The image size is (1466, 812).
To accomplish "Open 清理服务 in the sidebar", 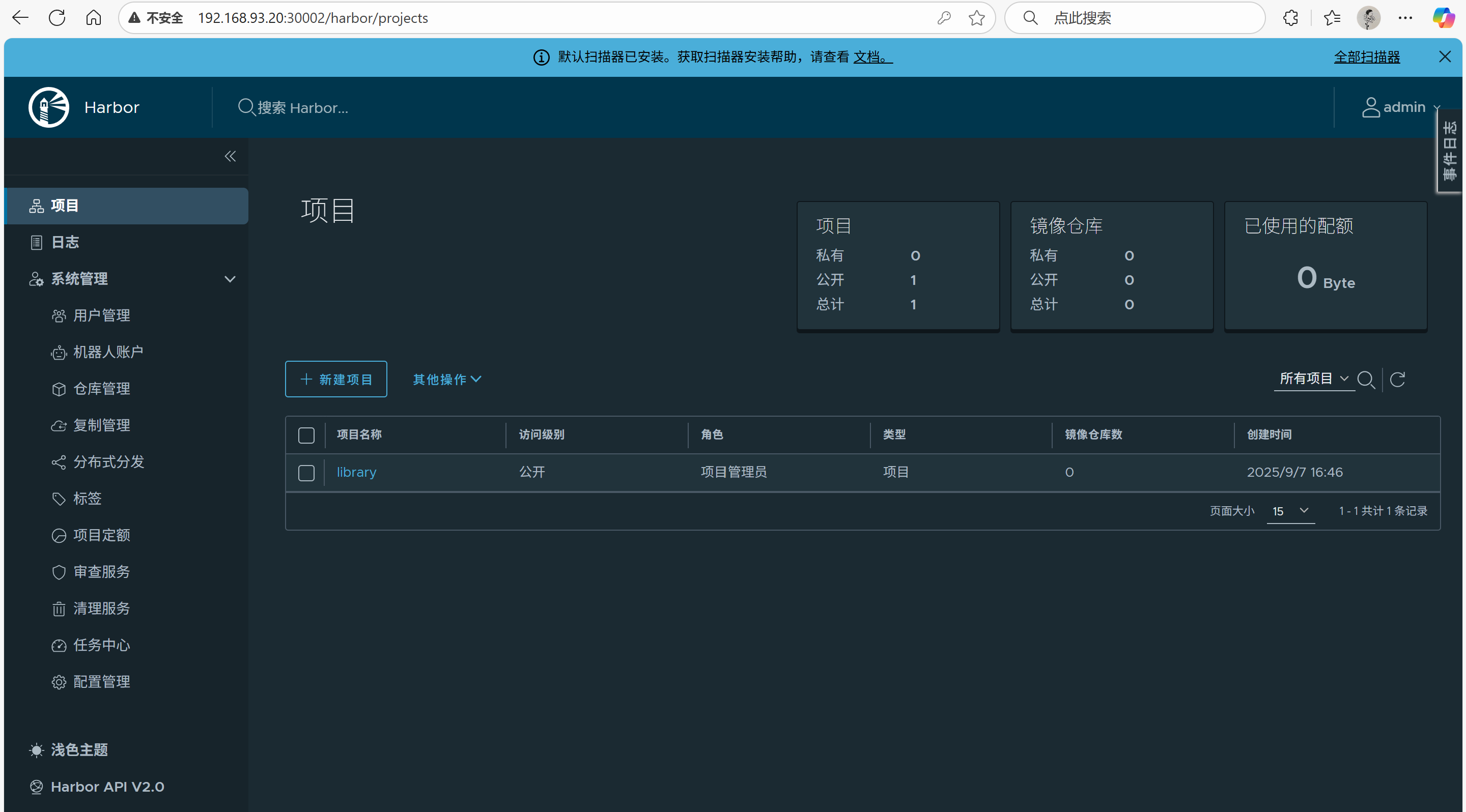I will pos(91,608).
